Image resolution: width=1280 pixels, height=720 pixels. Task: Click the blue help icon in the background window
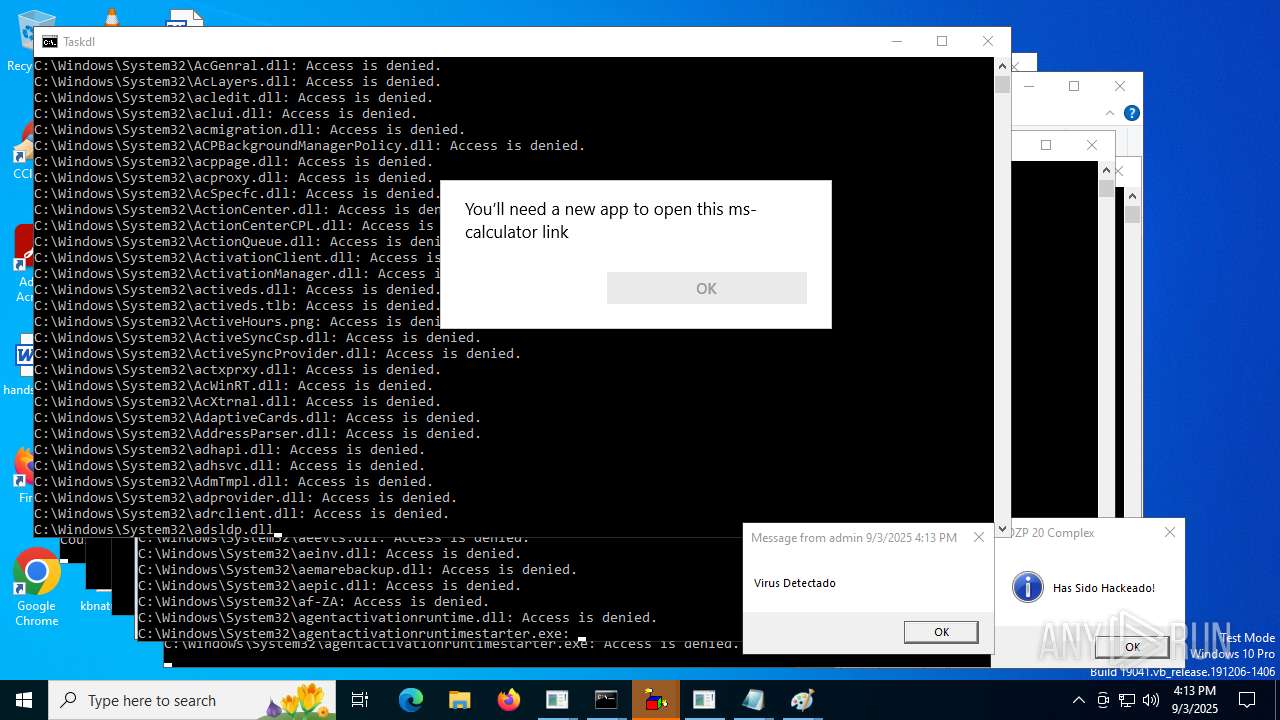(1131, 113)
